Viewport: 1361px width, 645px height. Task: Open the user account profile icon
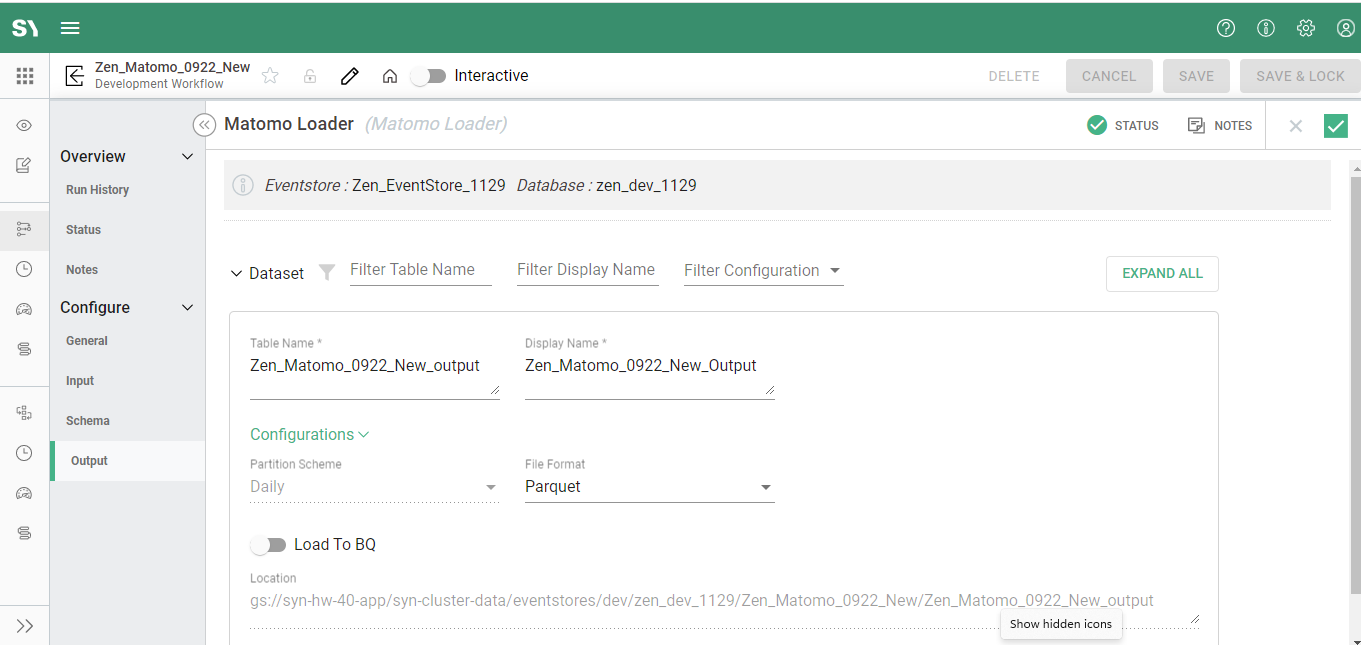point(1346,28)
